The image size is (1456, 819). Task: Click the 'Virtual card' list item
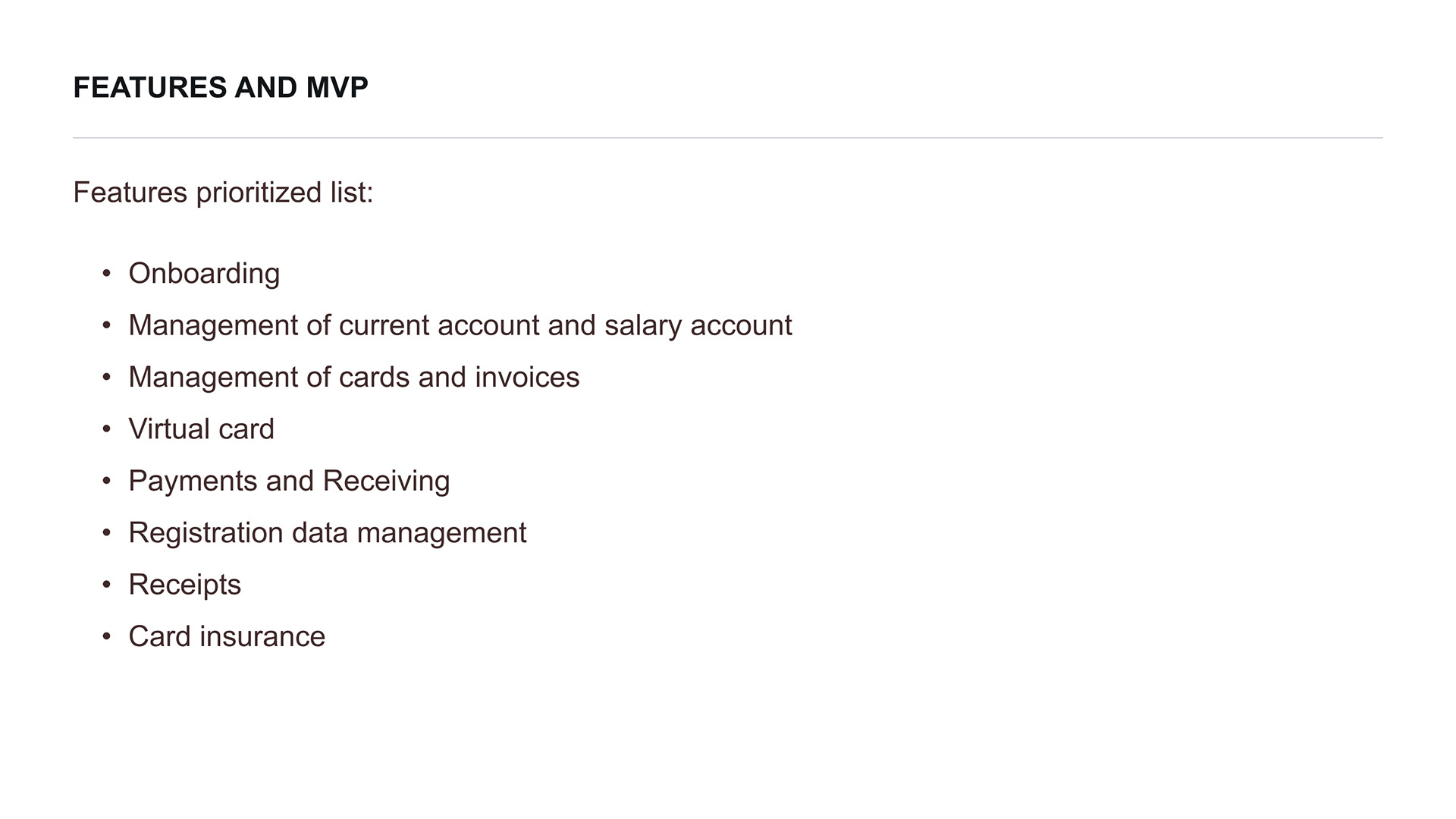tap(201, 429)
